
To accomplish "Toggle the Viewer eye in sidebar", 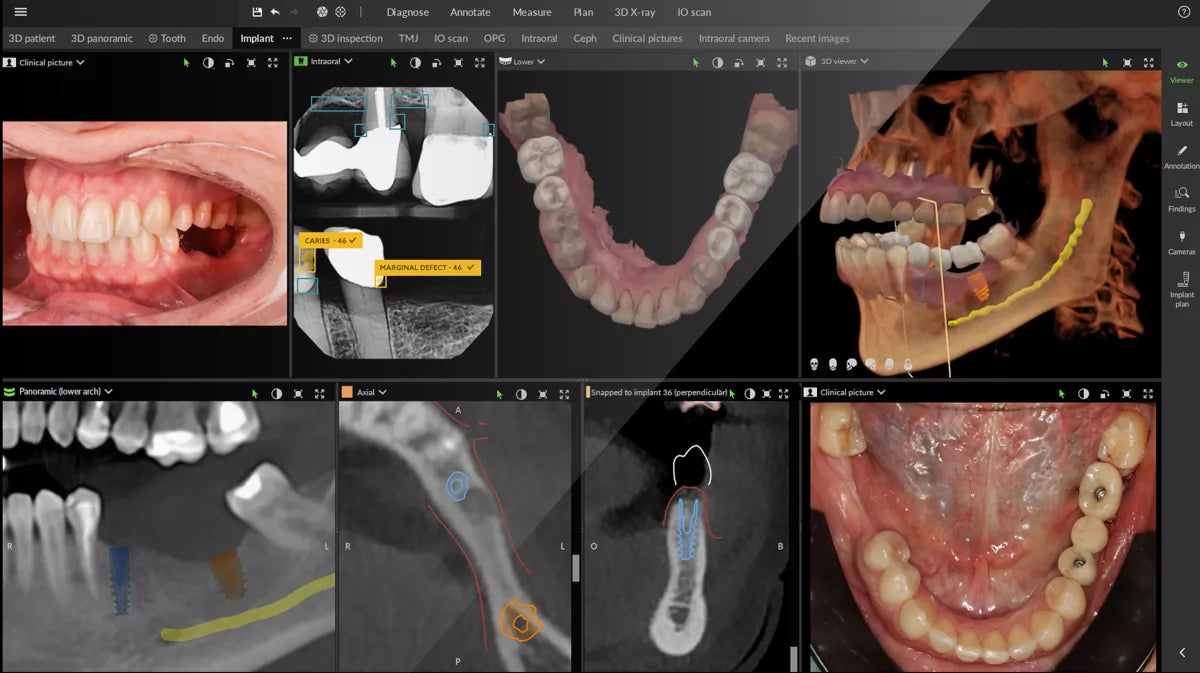I will [1182, 70].
